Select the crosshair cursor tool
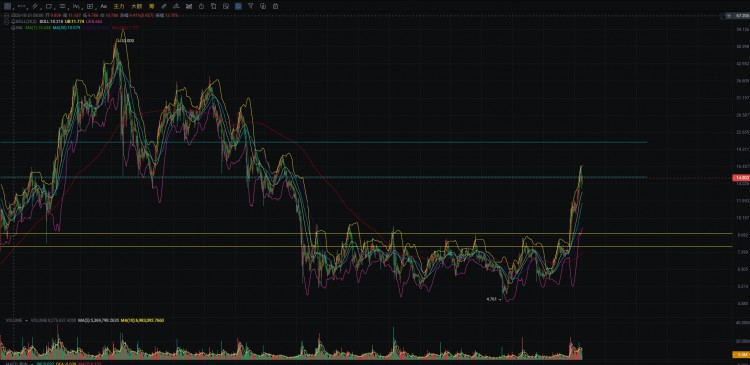 [x=8, y=6]
